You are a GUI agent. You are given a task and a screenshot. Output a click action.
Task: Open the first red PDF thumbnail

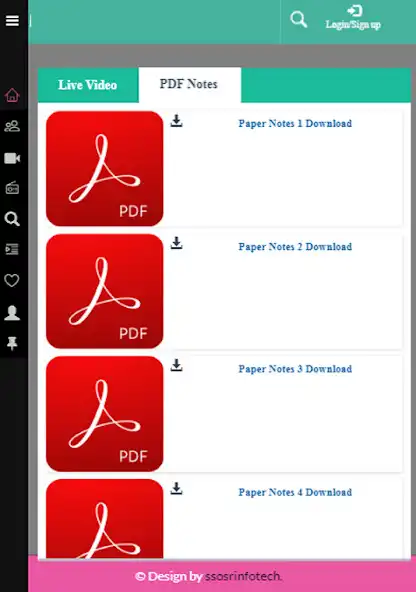(x=105, y=169)
